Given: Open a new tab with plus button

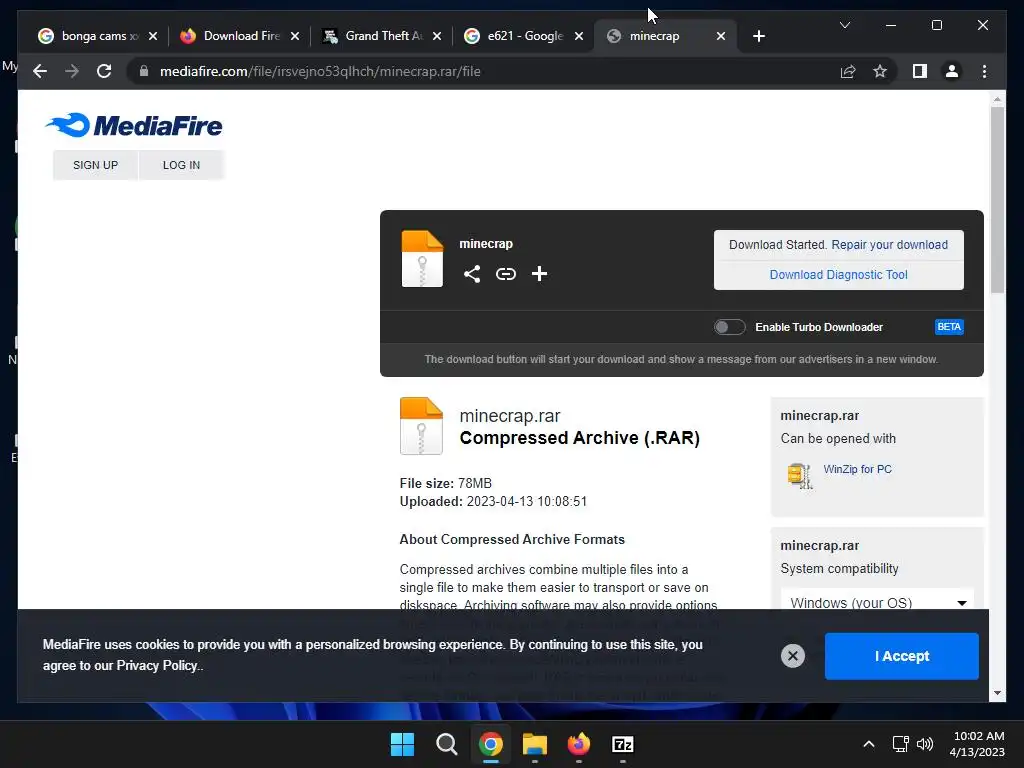Looking at the screenshot, I should 758,36.
